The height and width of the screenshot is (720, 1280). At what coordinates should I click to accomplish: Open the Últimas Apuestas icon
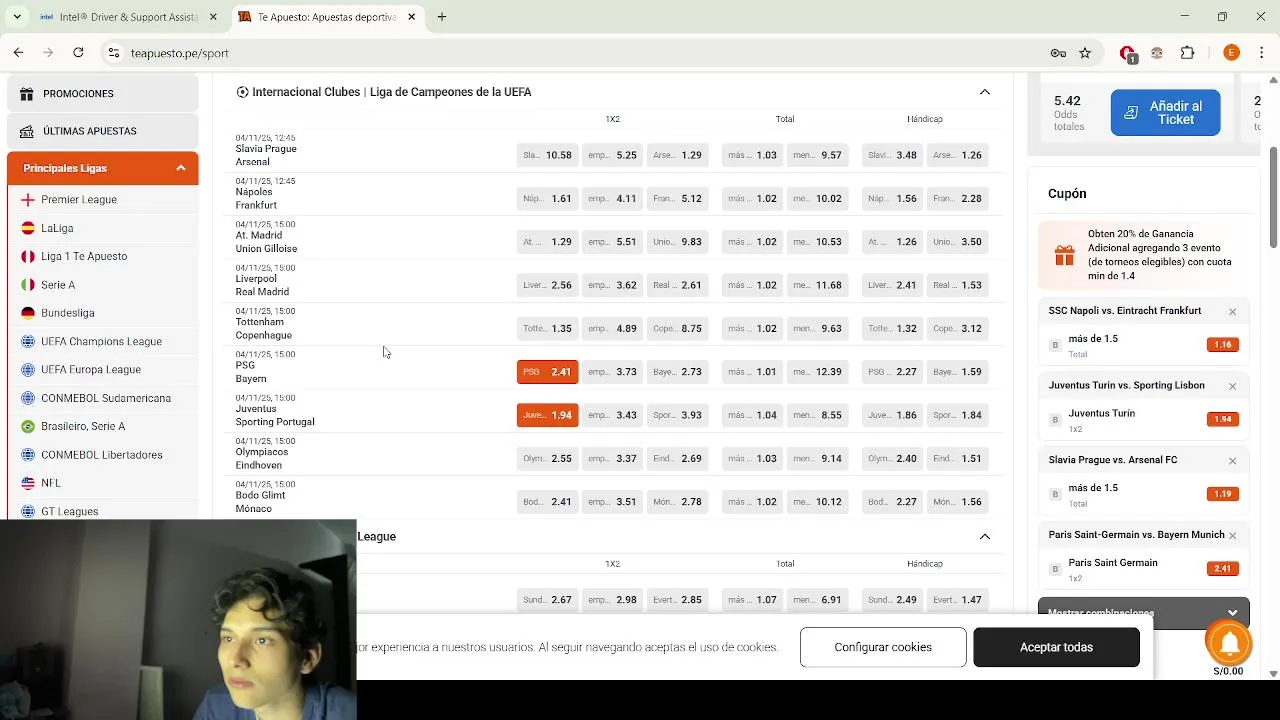click(27, 131)
